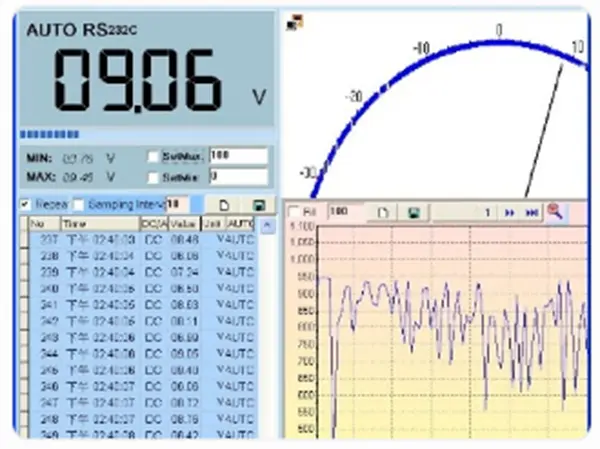Select log row number 246

pyautogui.click(x=142, y=387)
